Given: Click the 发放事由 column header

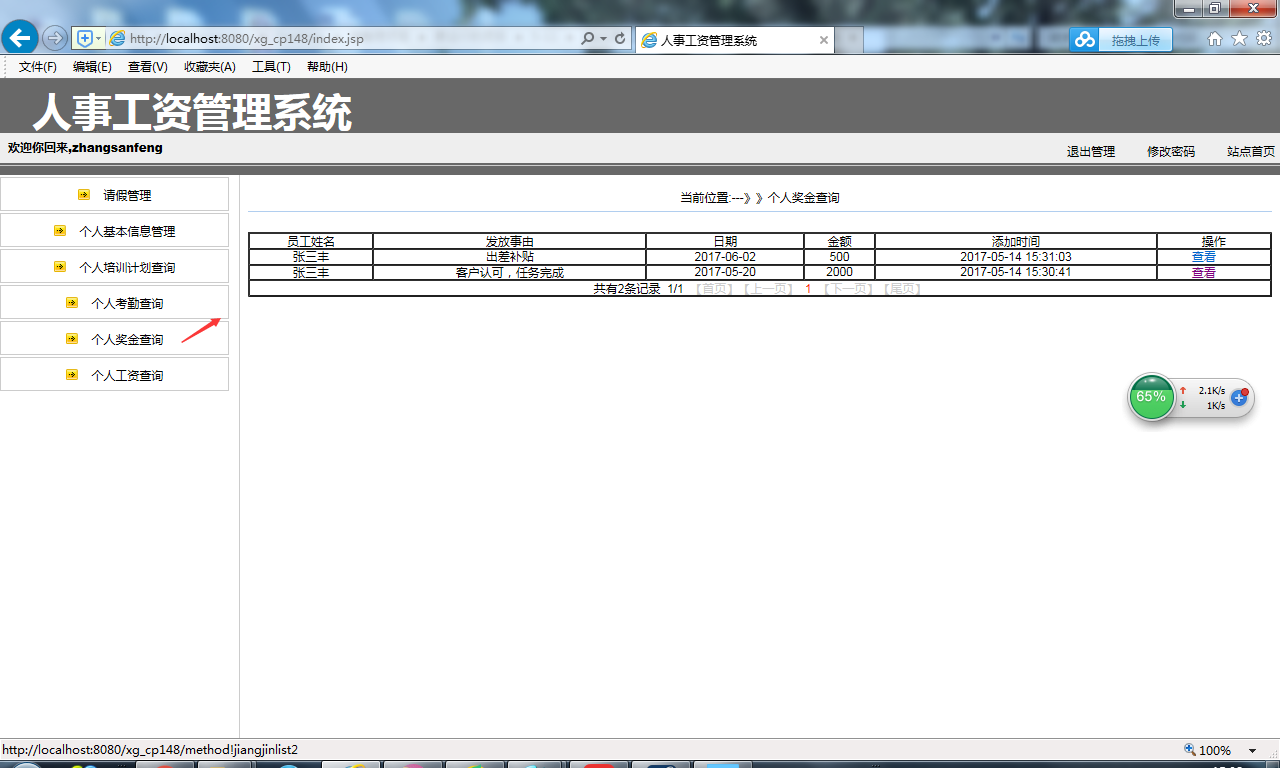Looking at the screenshot, I should coord(510,241).
